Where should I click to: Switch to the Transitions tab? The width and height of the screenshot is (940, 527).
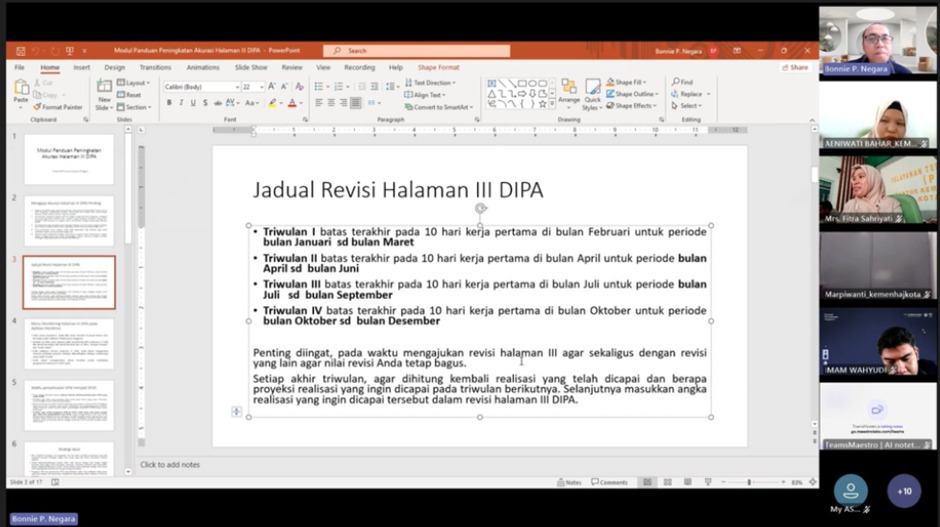coord(155,68)
